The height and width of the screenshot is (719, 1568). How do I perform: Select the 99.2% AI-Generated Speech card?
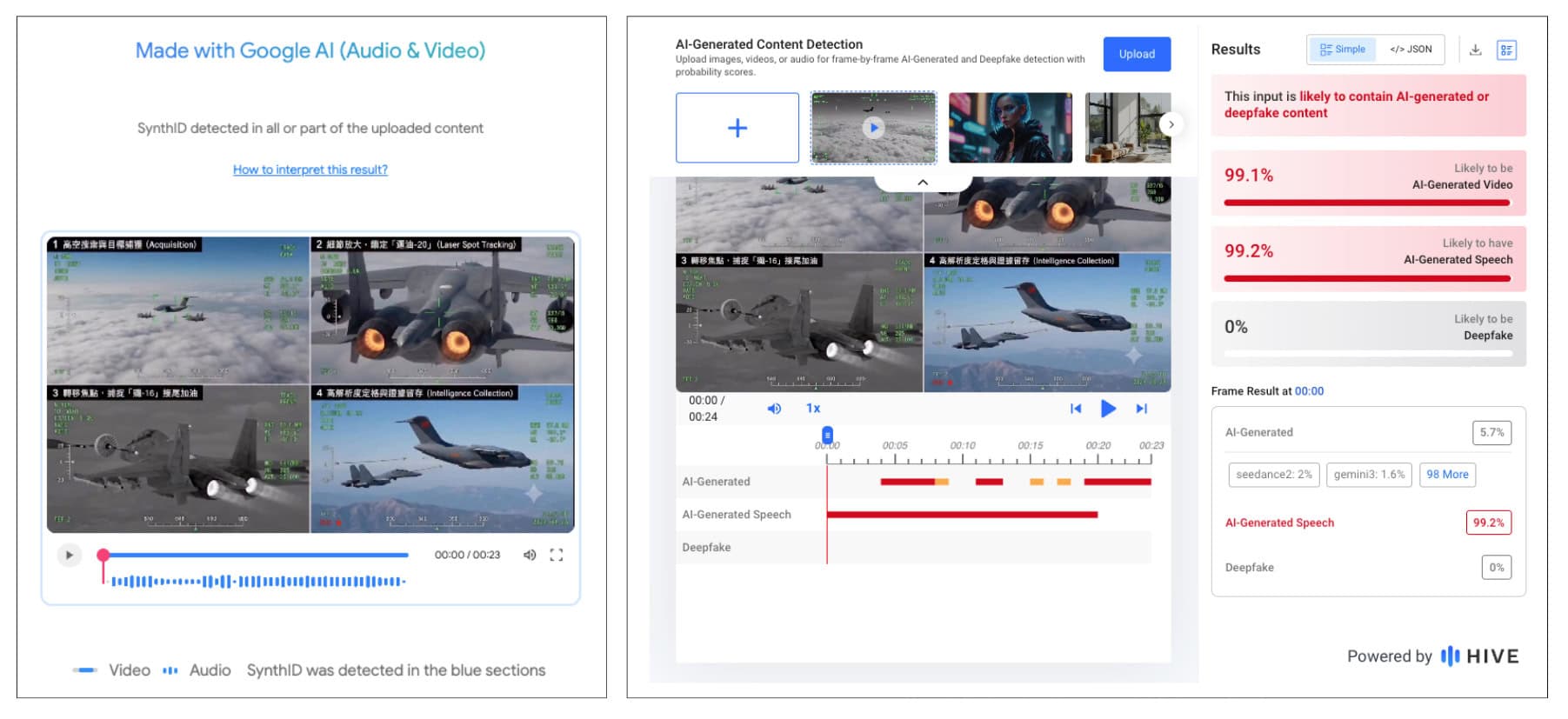tap(1368, 259)
